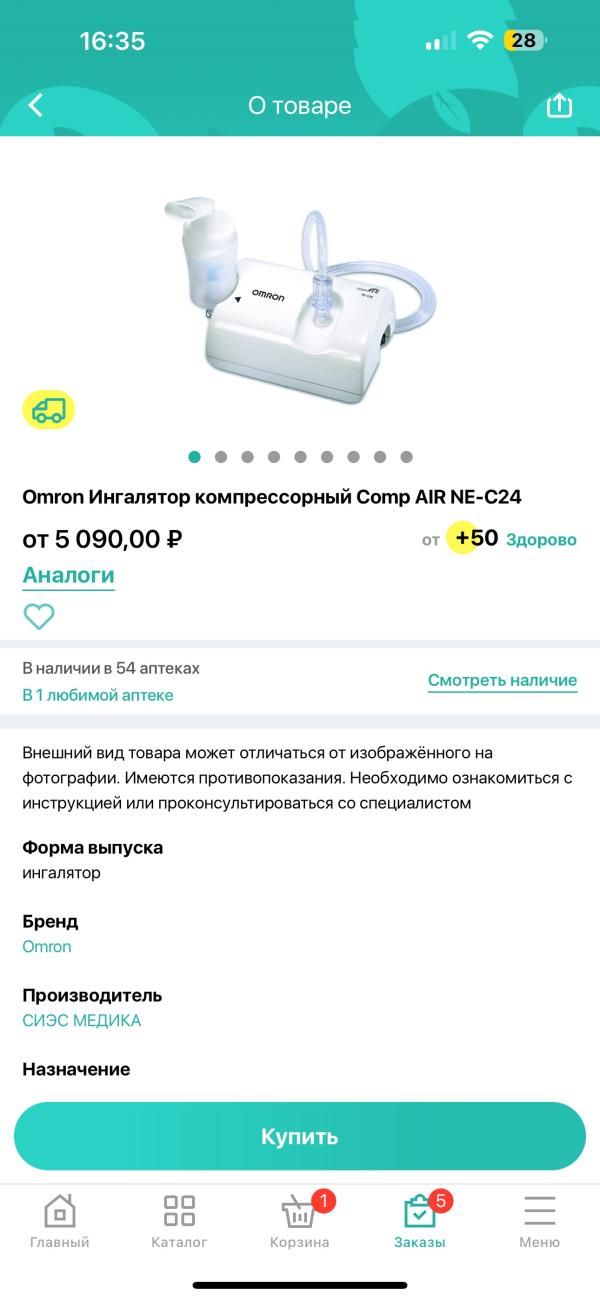Open the Каталог tab

(x=179, y=1221)
